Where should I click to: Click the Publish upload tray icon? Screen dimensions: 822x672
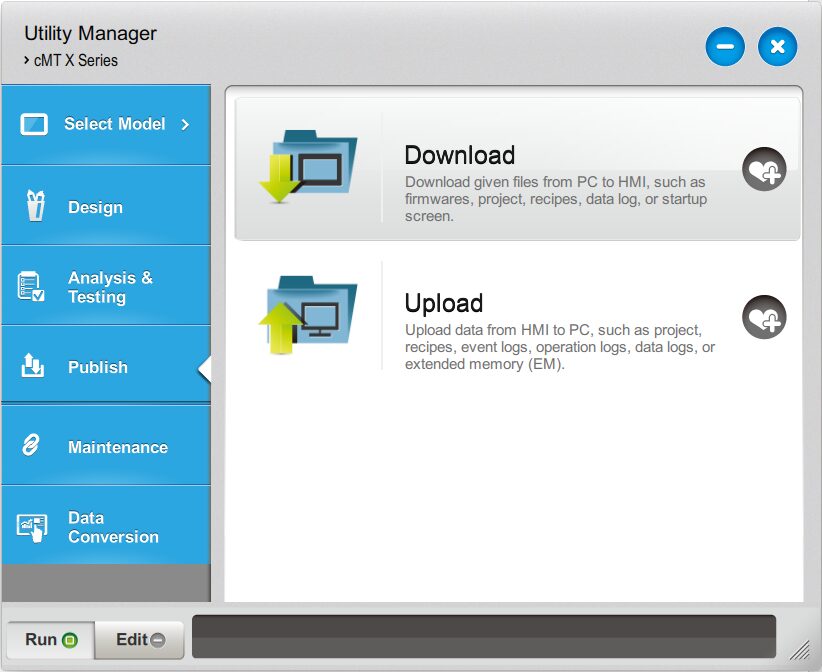pos(33,365)
